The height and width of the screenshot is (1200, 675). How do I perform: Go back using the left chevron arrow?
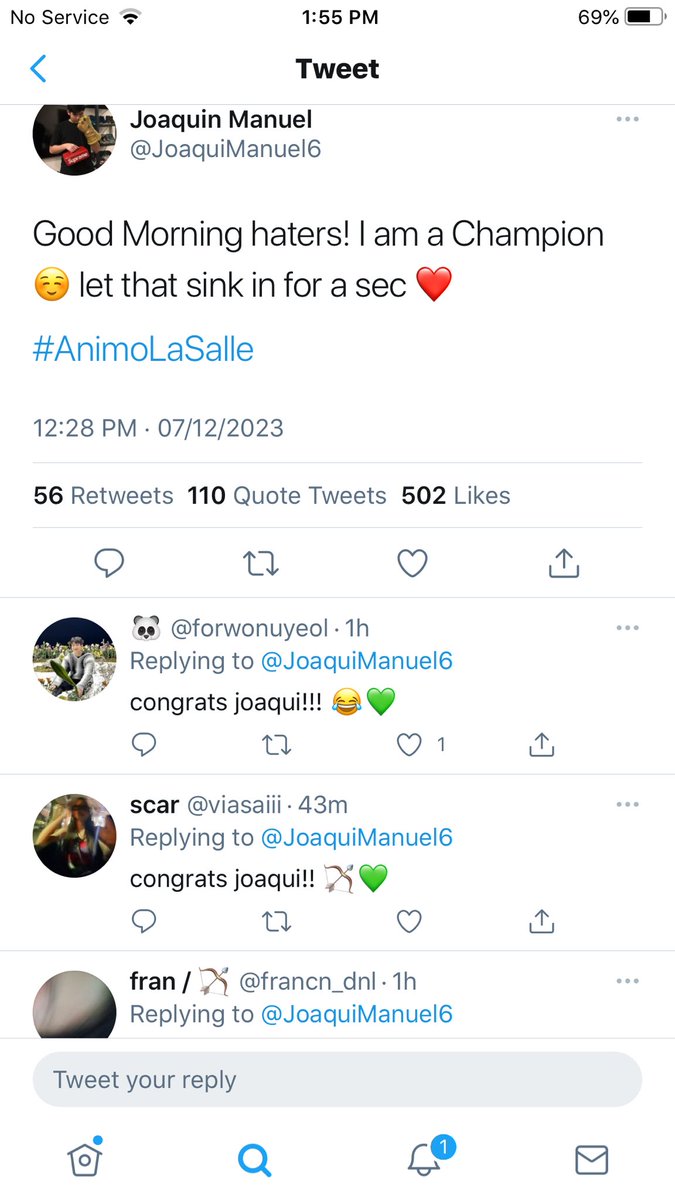38,69
